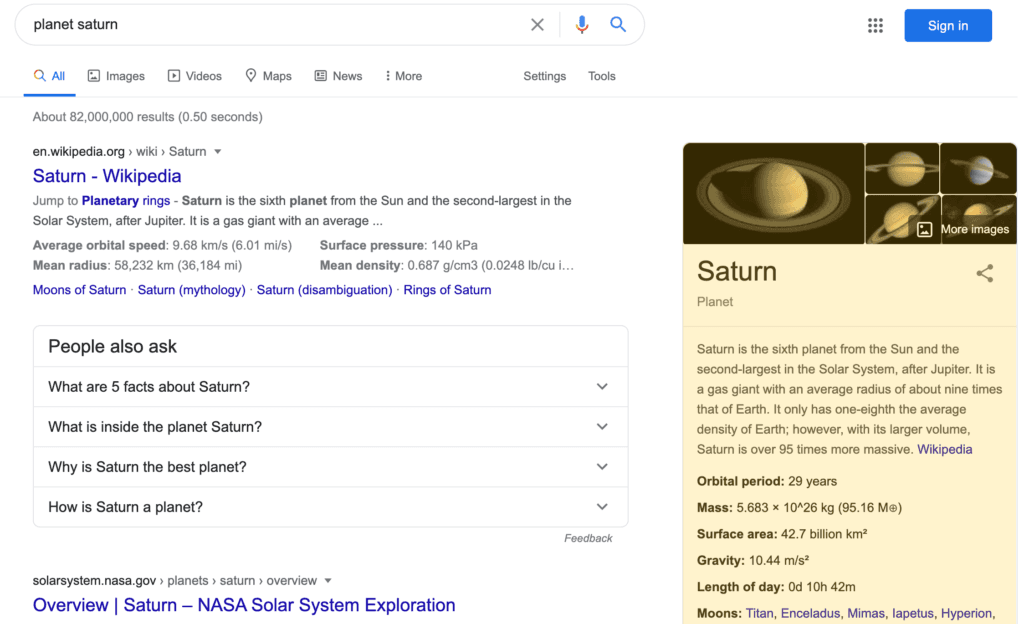Click the Feedback link under People also ask
The height and width of the screenshot is (624, 1024).
[x=588, y=538]
